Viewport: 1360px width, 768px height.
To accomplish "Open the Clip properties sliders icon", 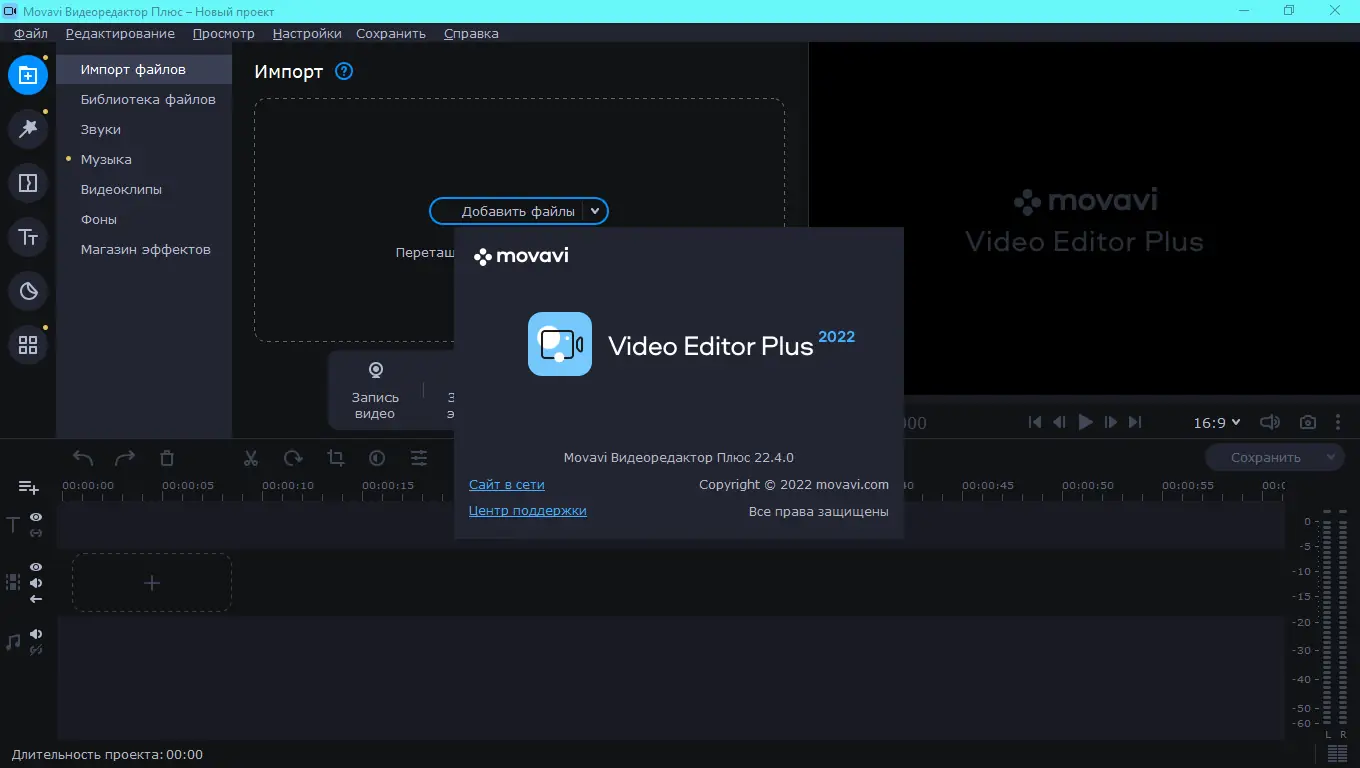I will click(x=419, y=458).
